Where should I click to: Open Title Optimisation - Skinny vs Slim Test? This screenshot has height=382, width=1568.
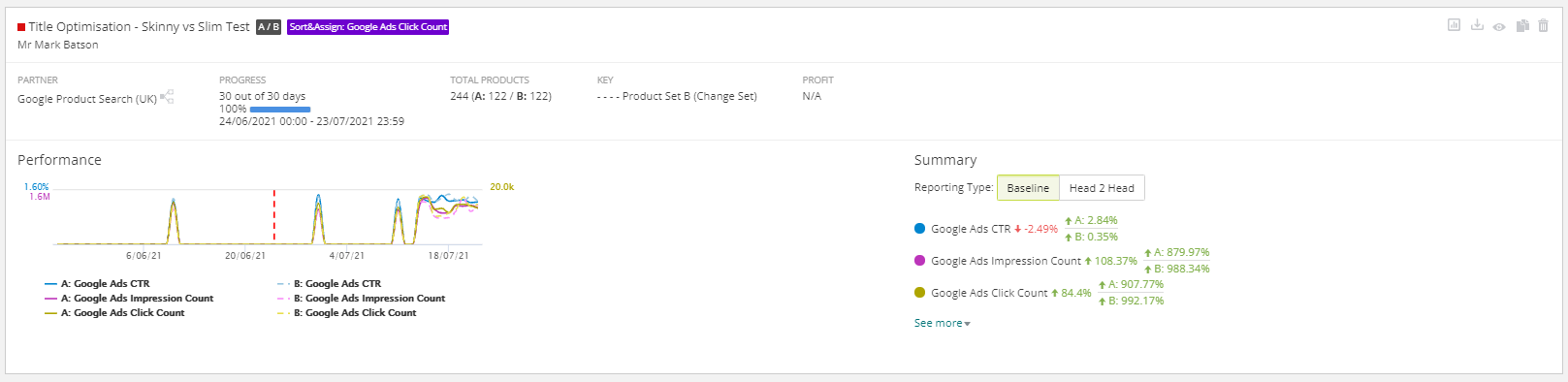click(139, 27)
